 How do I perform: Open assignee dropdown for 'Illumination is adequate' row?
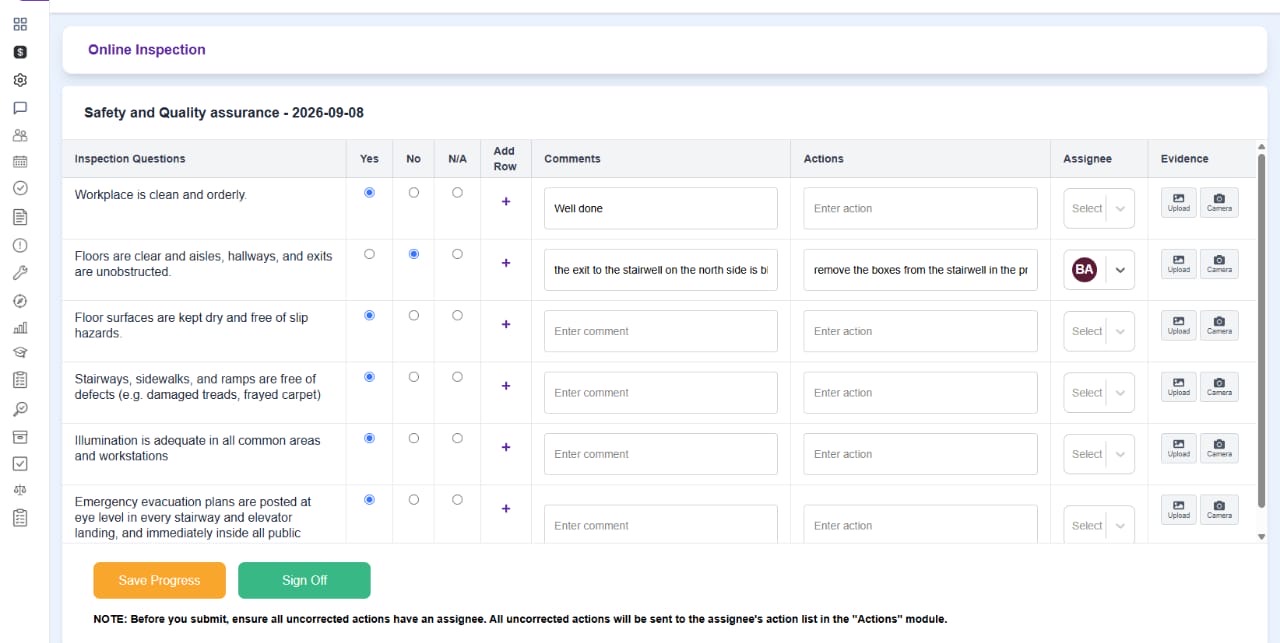[x=1099, y=454]
